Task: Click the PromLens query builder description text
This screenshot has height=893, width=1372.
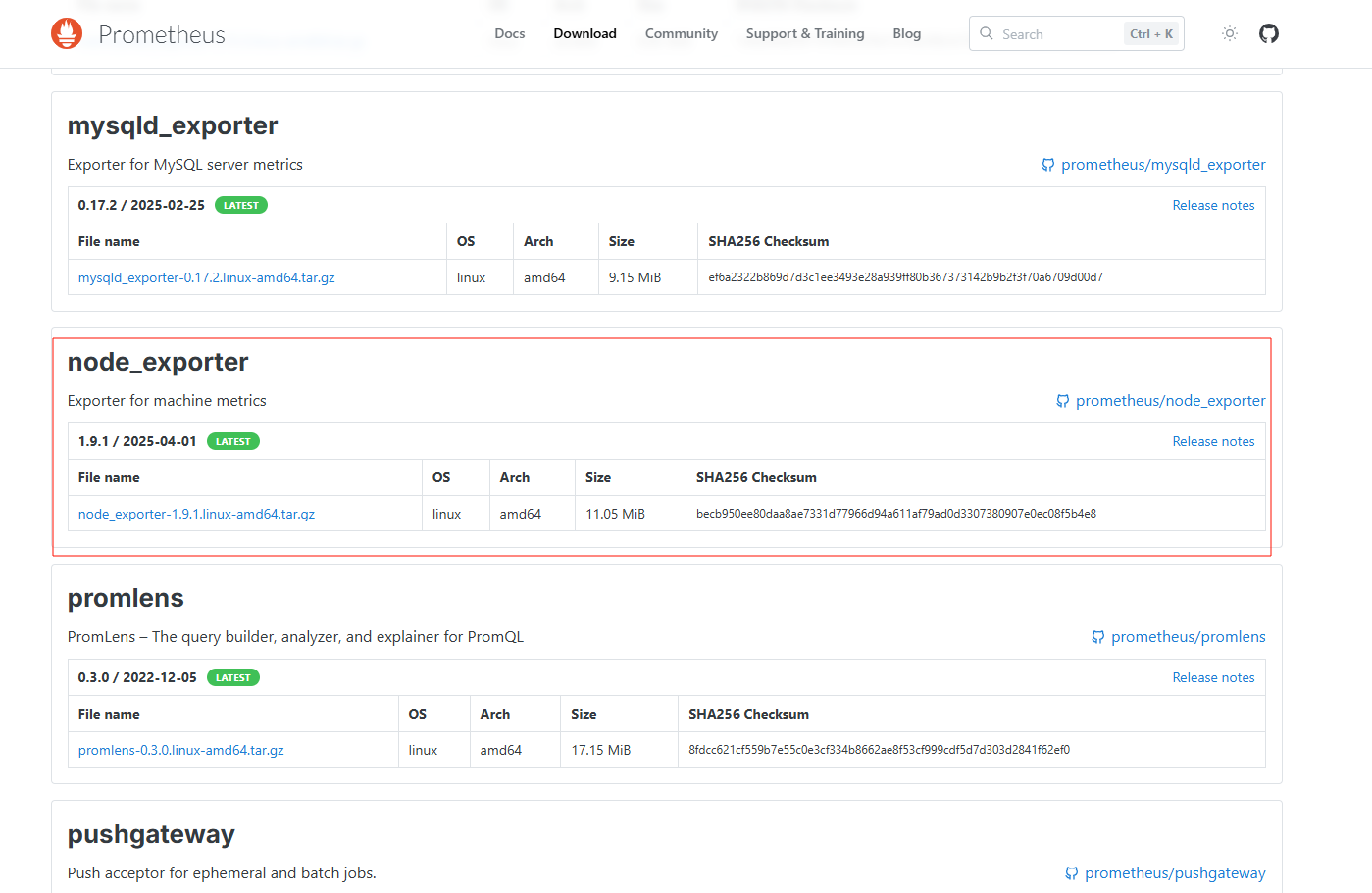Action: click(295, 637)
